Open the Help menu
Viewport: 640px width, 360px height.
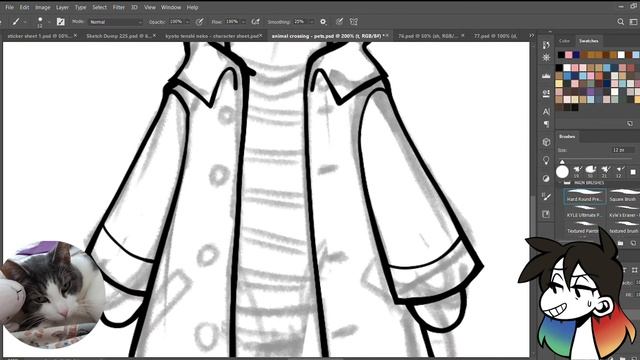192,7
